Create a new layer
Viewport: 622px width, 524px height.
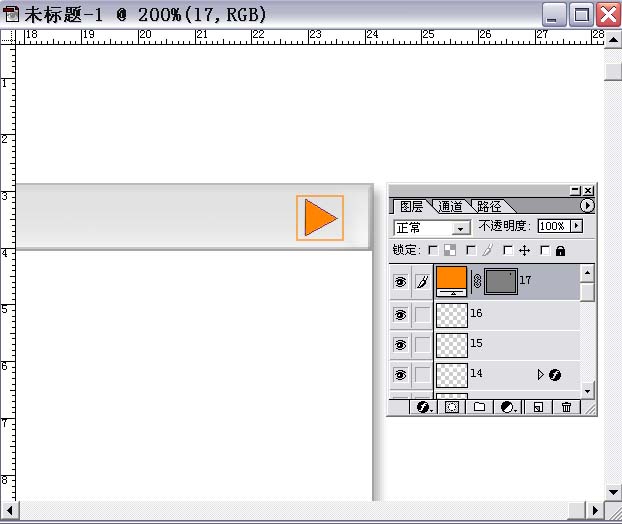538,407
